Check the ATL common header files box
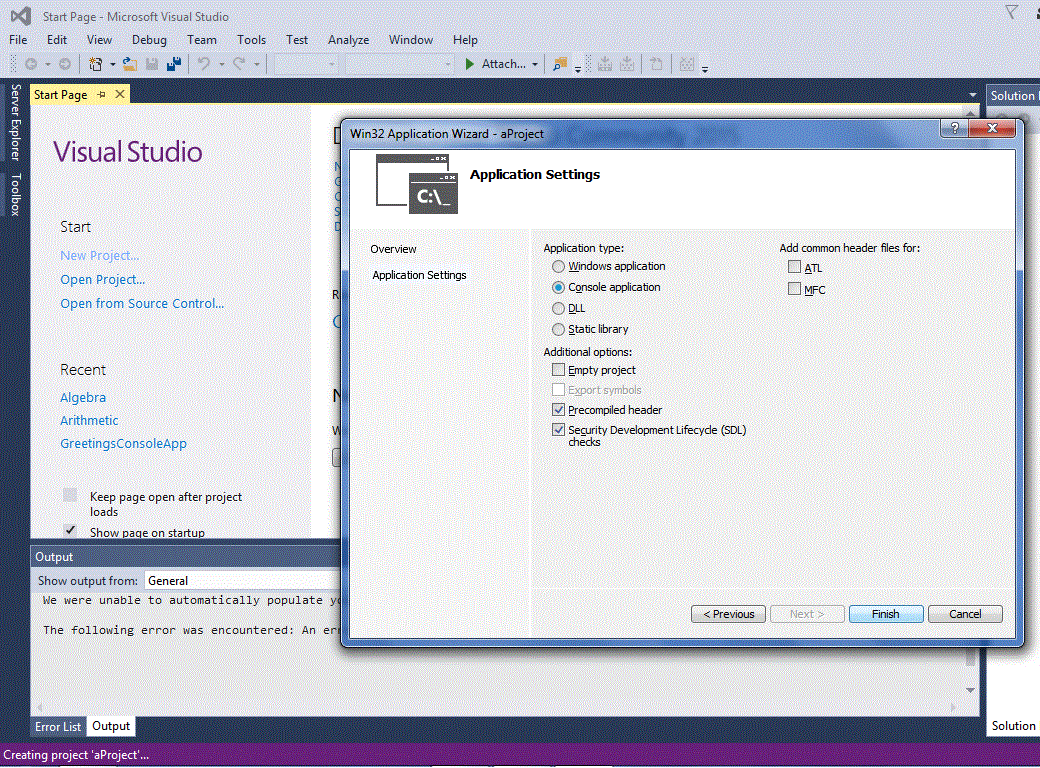This screenshot has width=1040, height=768. click(794, 267)
